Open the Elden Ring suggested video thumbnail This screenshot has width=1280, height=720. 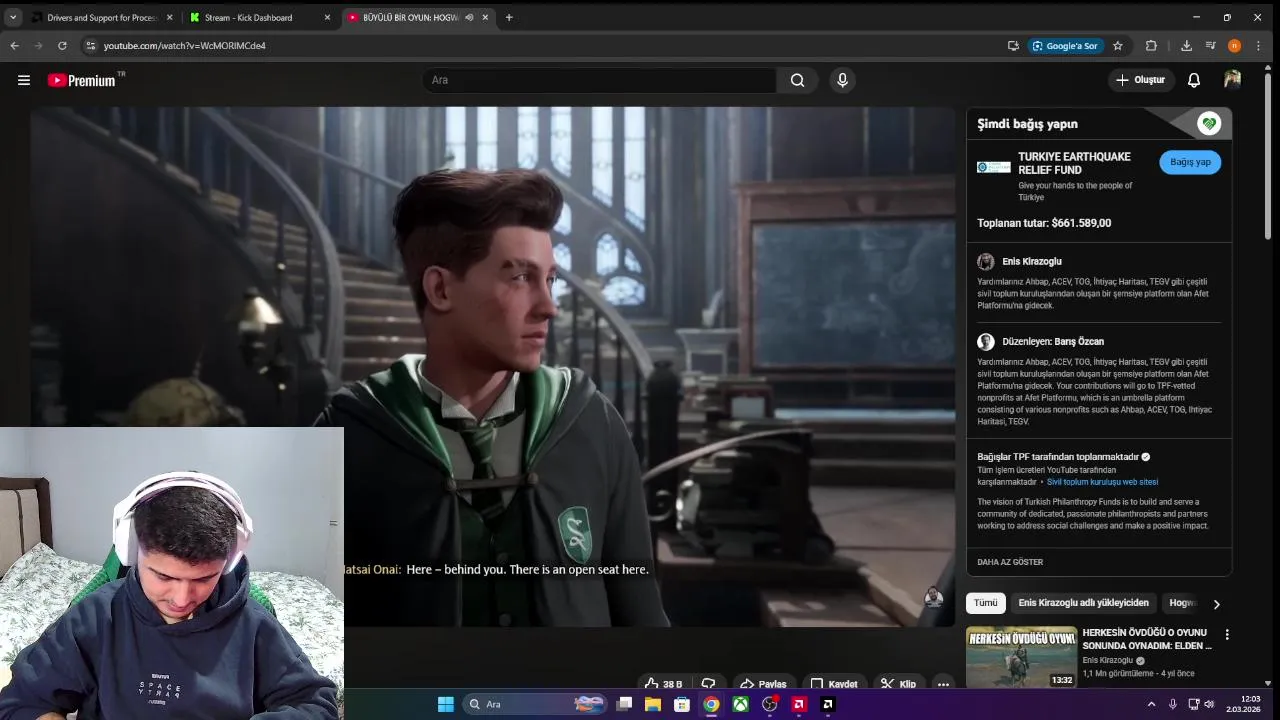point(1021,657)
